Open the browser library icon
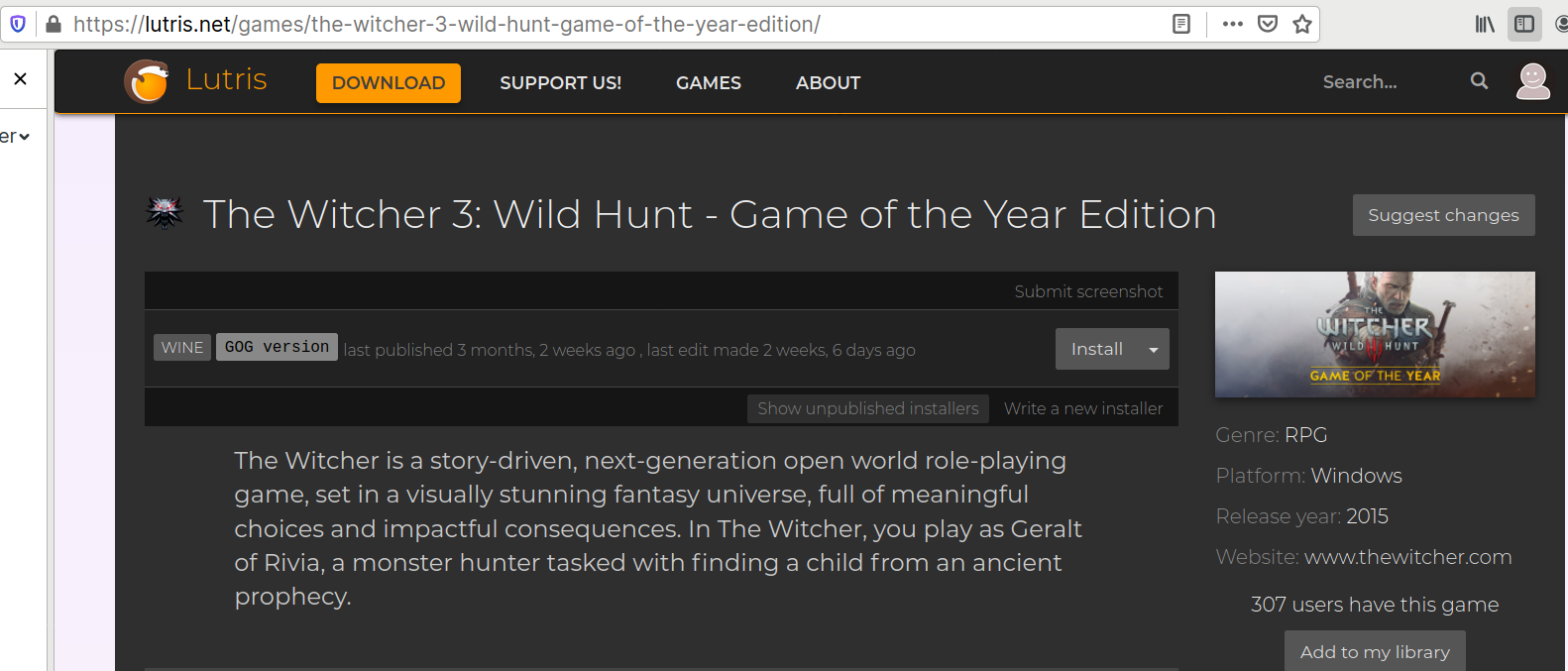This screenshot has height=671, width=1568. (1484, 24)
